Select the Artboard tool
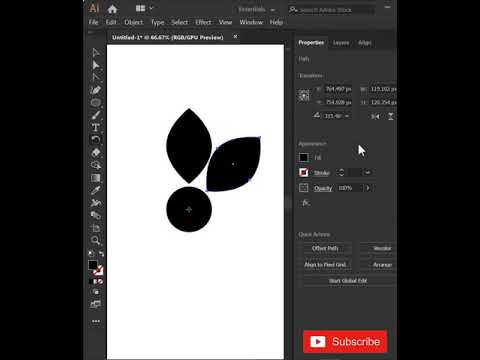The image size is (480, 360). tap(96, 228)
